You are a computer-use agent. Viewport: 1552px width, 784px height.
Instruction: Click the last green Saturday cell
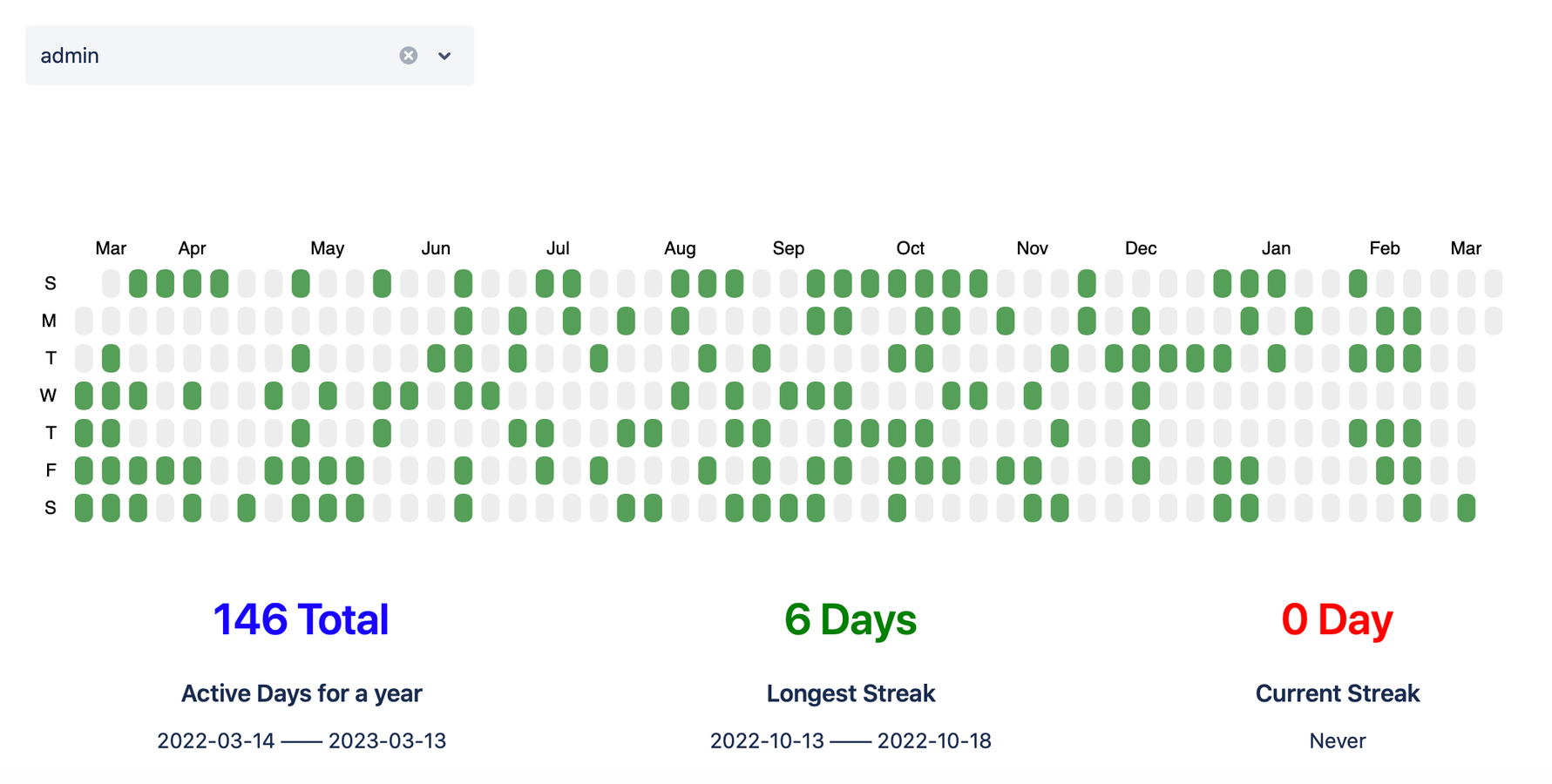tap(1467, 508)
